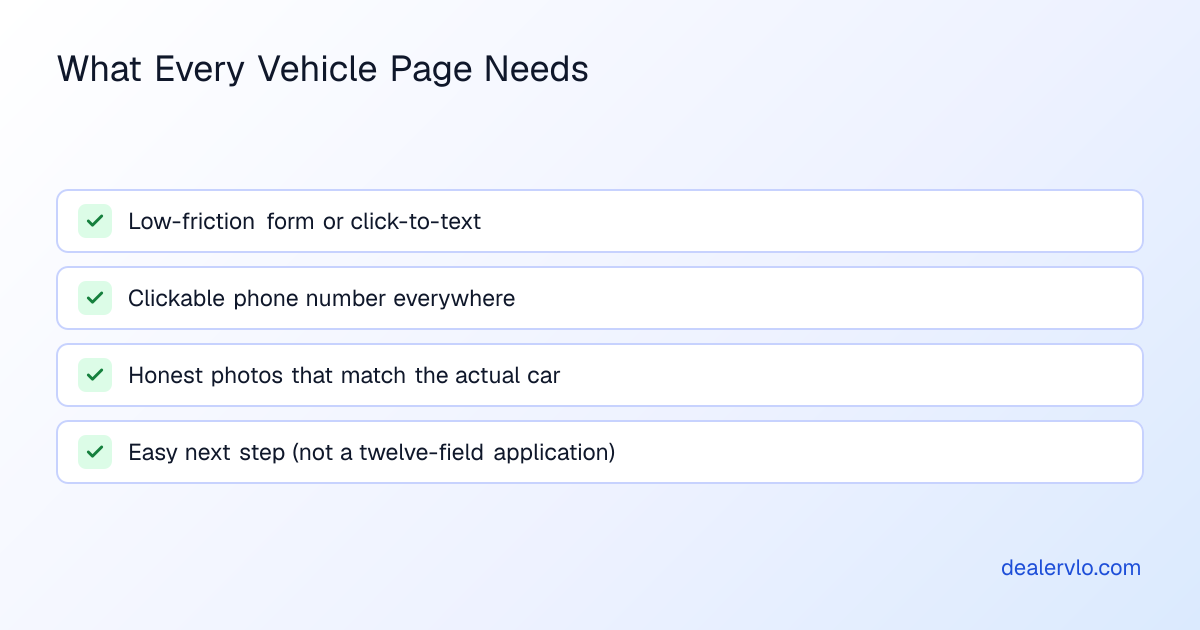1200x630 pixels.
Task: Select the Clickable phone number everywhere text
Action: point(322,298)
